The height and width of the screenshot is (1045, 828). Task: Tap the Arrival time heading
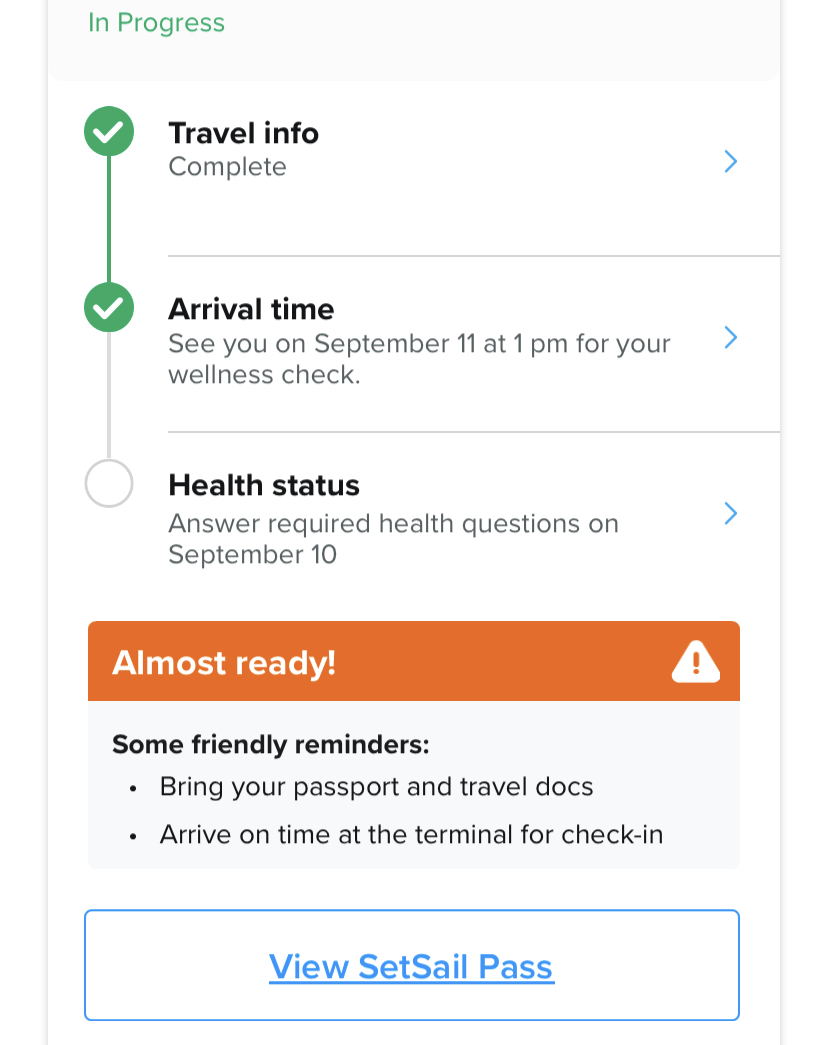pyautogui.click(x=251, y=309)
